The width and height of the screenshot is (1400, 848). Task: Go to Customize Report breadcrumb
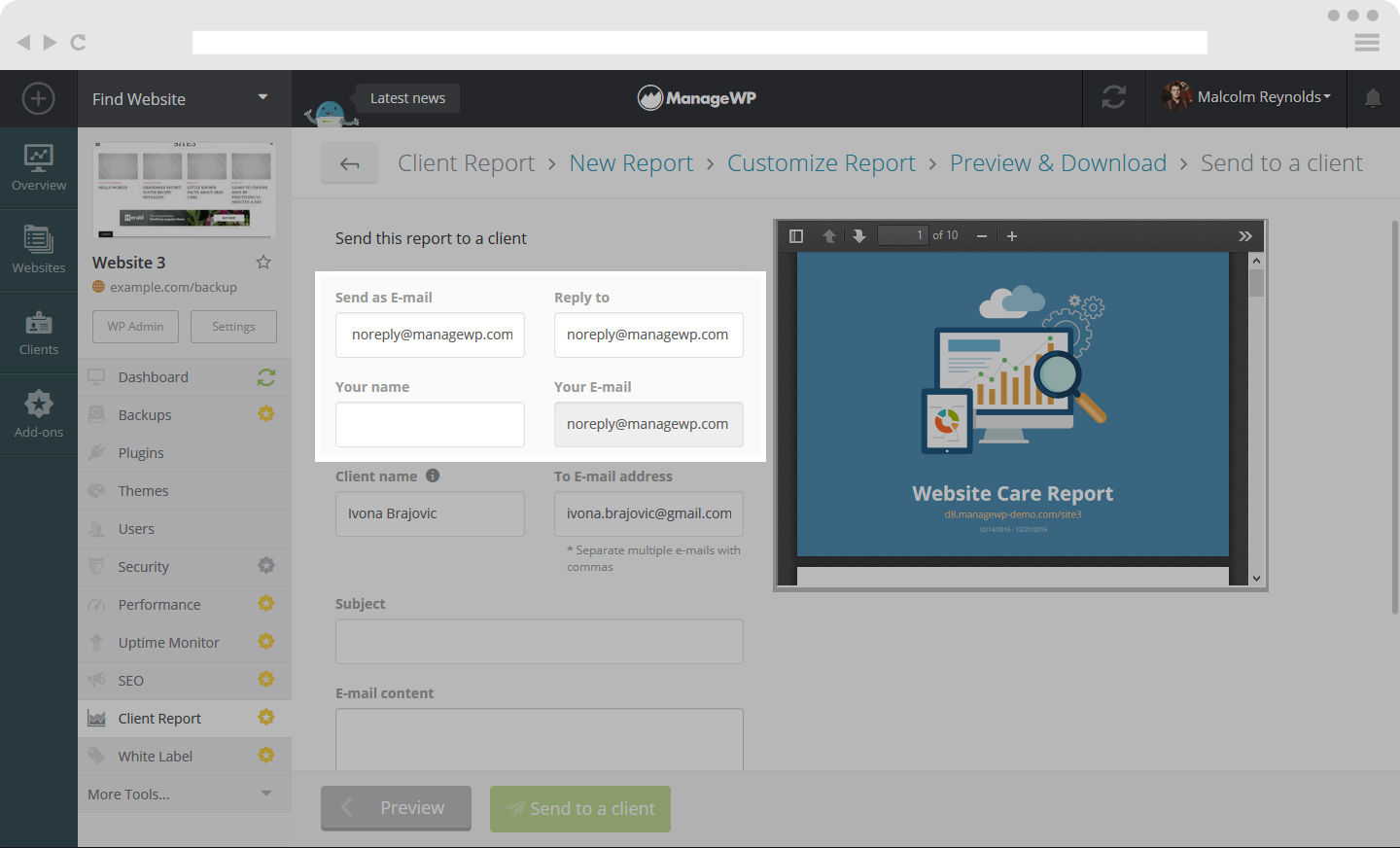click(x=822, y=163)
